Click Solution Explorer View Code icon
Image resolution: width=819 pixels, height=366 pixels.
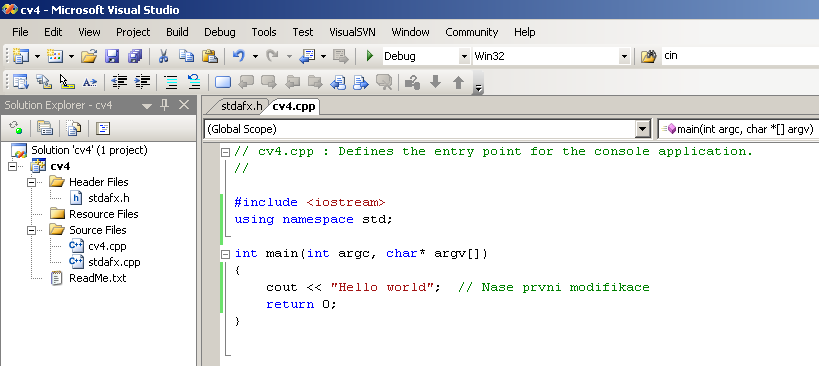tap(103, 128)
